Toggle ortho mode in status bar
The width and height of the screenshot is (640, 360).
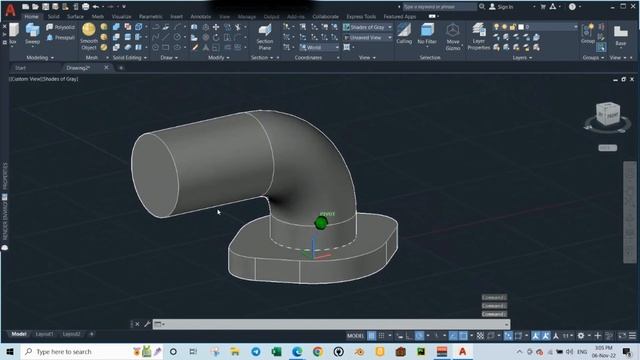click(409, 336)
